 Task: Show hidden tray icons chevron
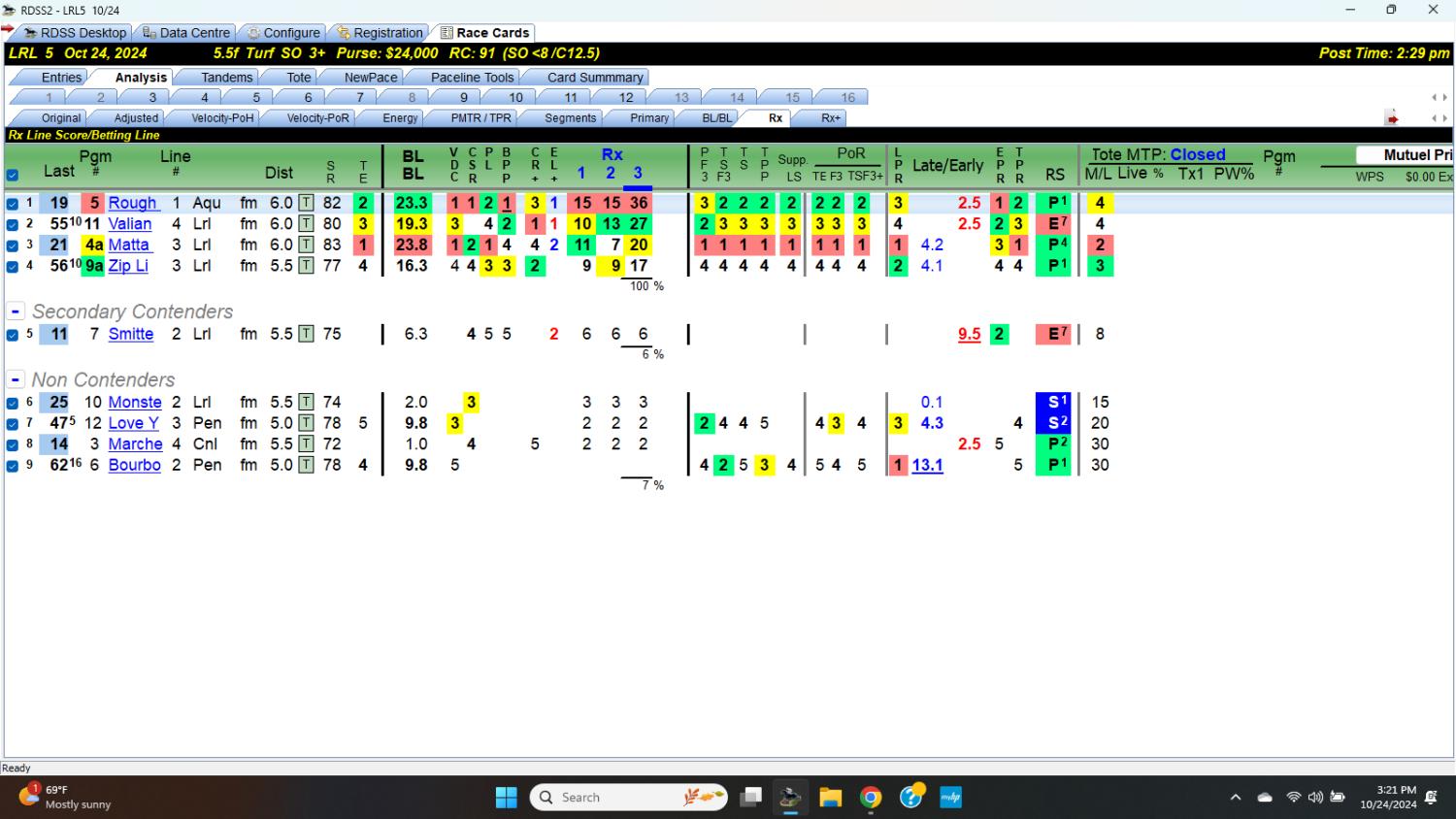[x=1235, y=797]
